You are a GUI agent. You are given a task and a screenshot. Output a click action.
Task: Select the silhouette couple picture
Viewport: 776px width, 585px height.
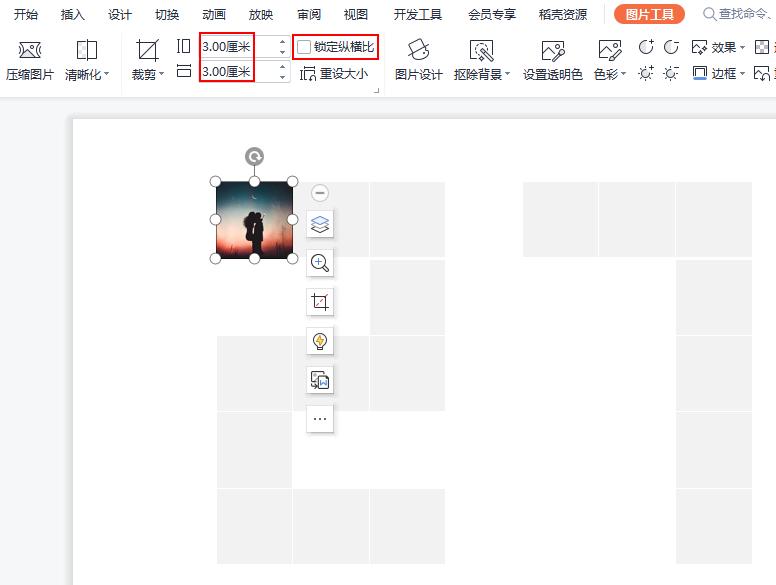[254, 220]
